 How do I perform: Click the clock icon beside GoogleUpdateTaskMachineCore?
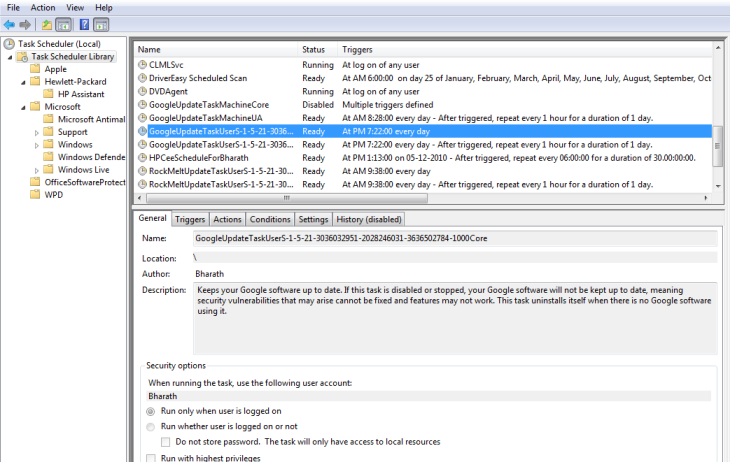(x=142, y=104)
